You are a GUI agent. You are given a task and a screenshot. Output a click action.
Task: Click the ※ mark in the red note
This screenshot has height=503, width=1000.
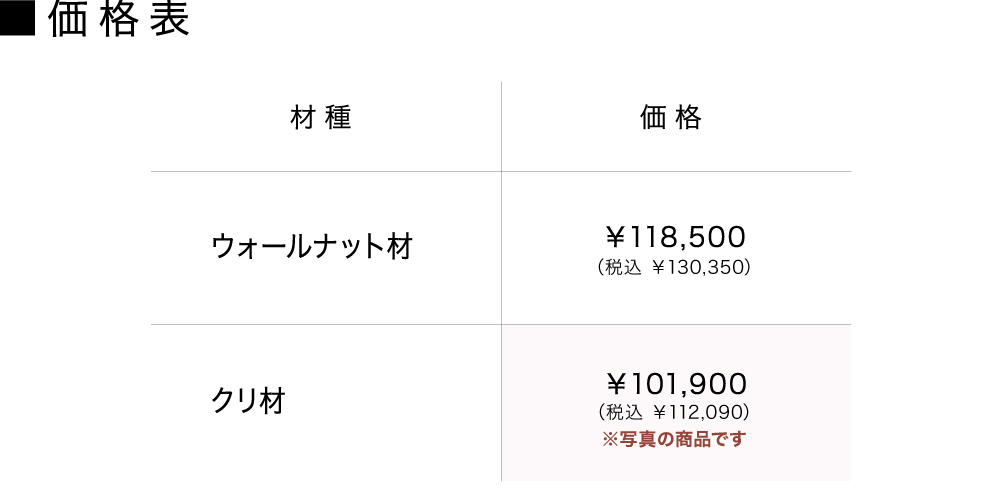(x=611, y=439)
